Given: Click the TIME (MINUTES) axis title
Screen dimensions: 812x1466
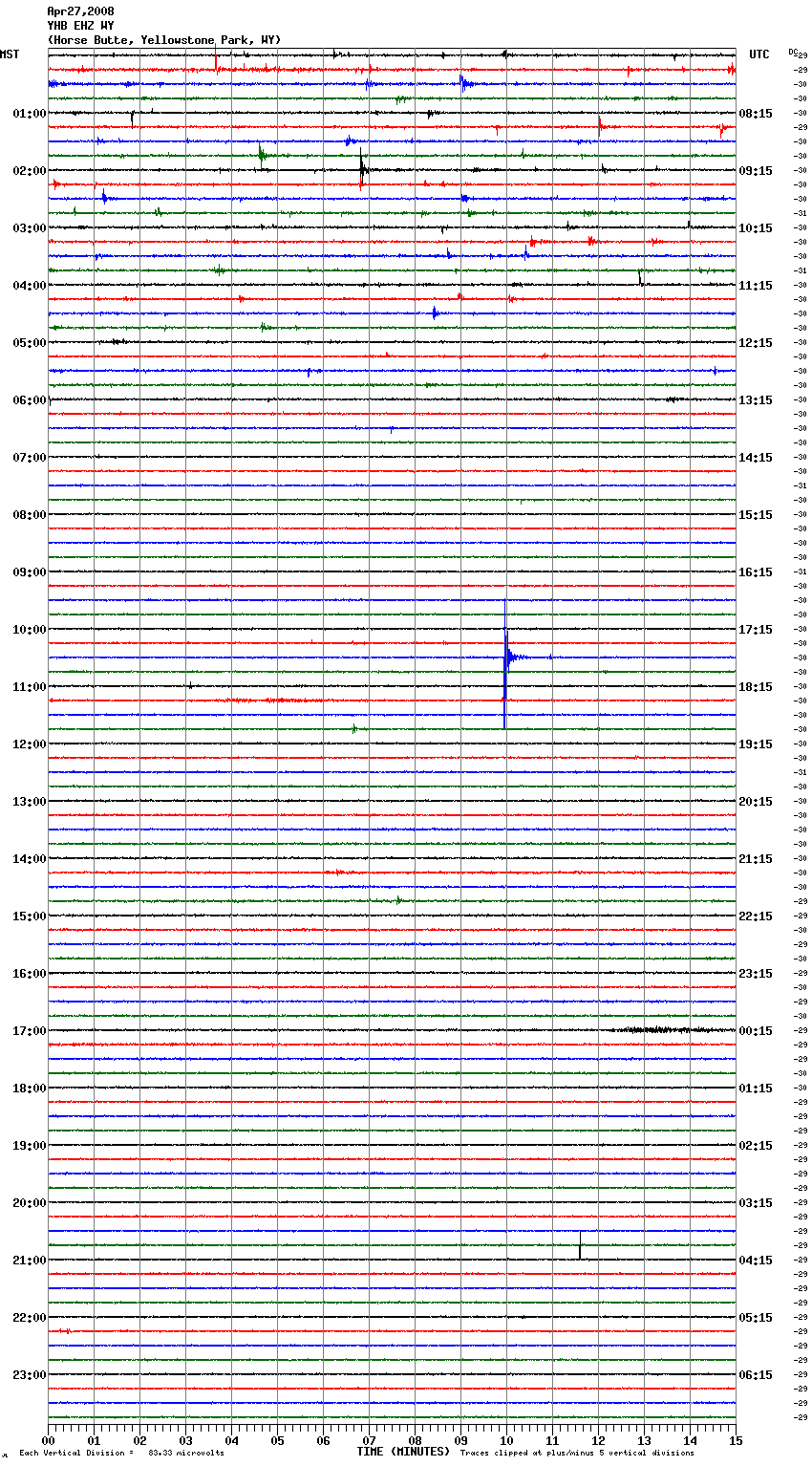Looking at the screenshot, I should click(403, 1452).
